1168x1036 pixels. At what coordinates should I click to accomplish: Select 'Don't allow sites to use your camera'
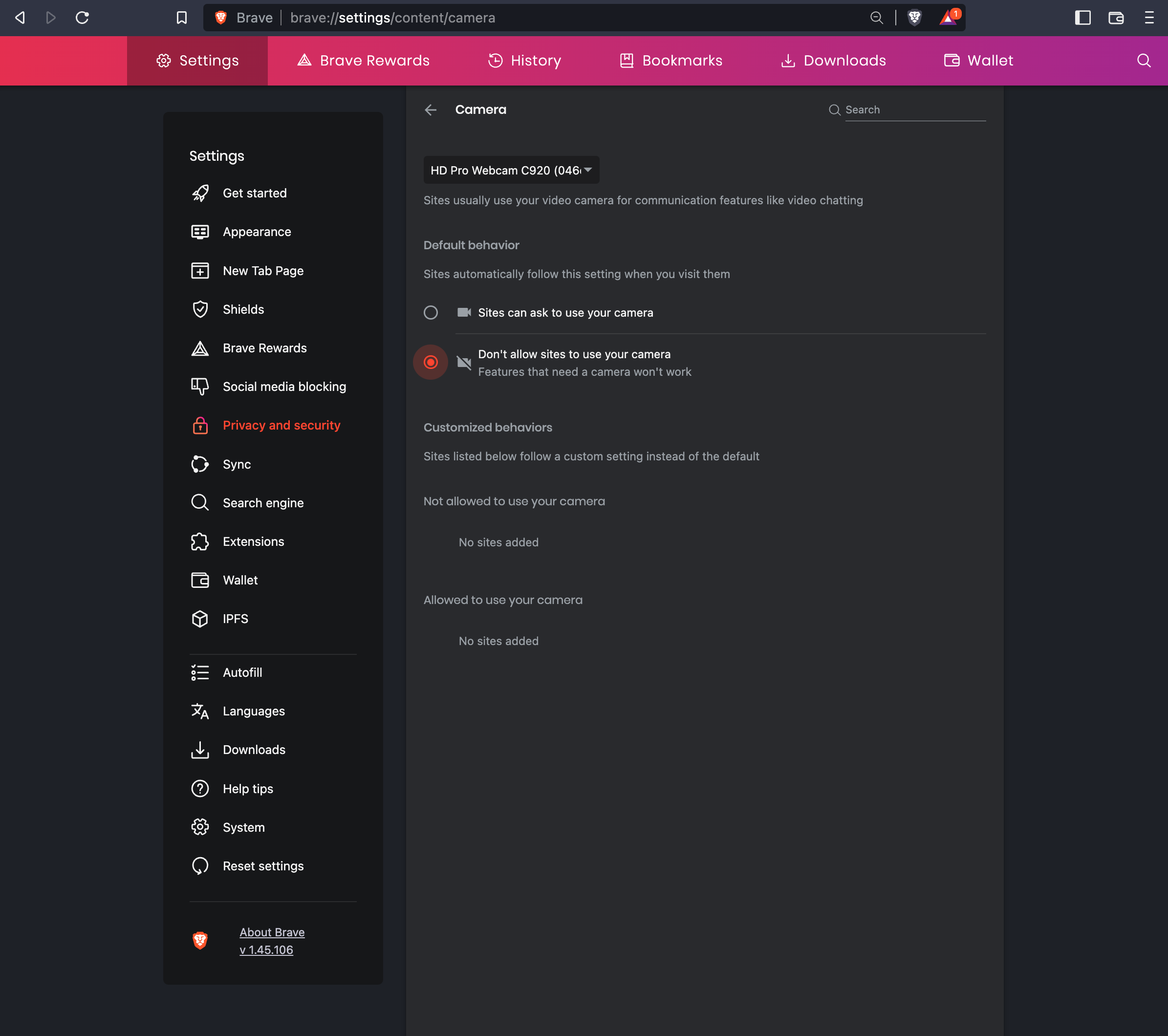(x=430, y=362)
